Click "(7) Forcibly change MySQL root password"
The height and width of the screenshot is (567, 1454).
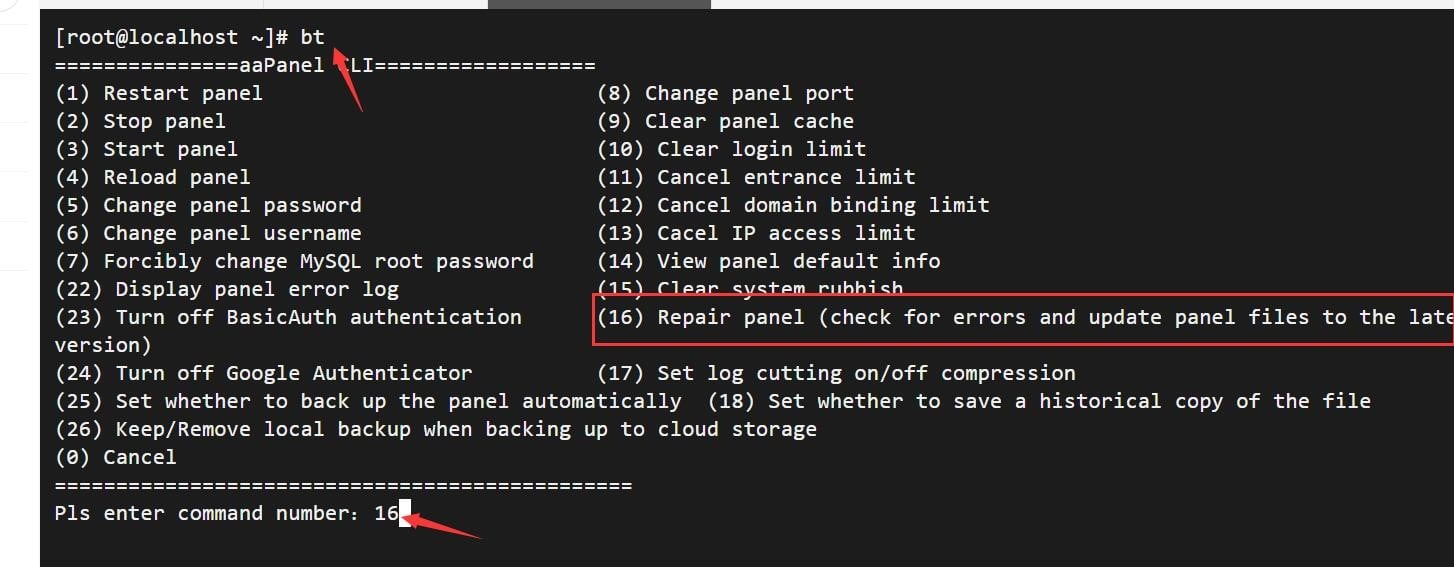coord(294,261)
